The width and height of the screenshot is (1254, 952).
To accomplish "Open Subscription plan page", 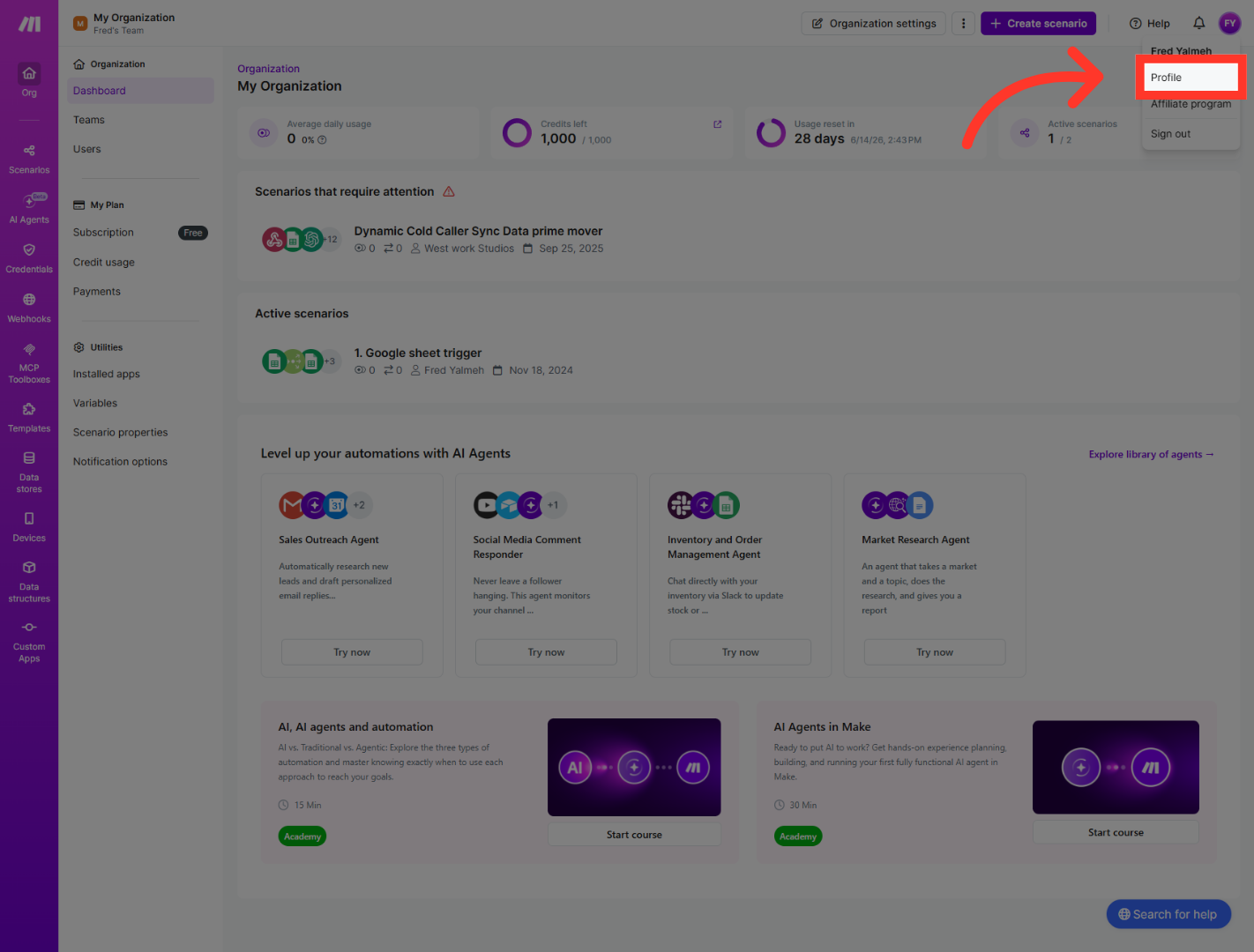I will pyautogui.click(x=103, y=233).
